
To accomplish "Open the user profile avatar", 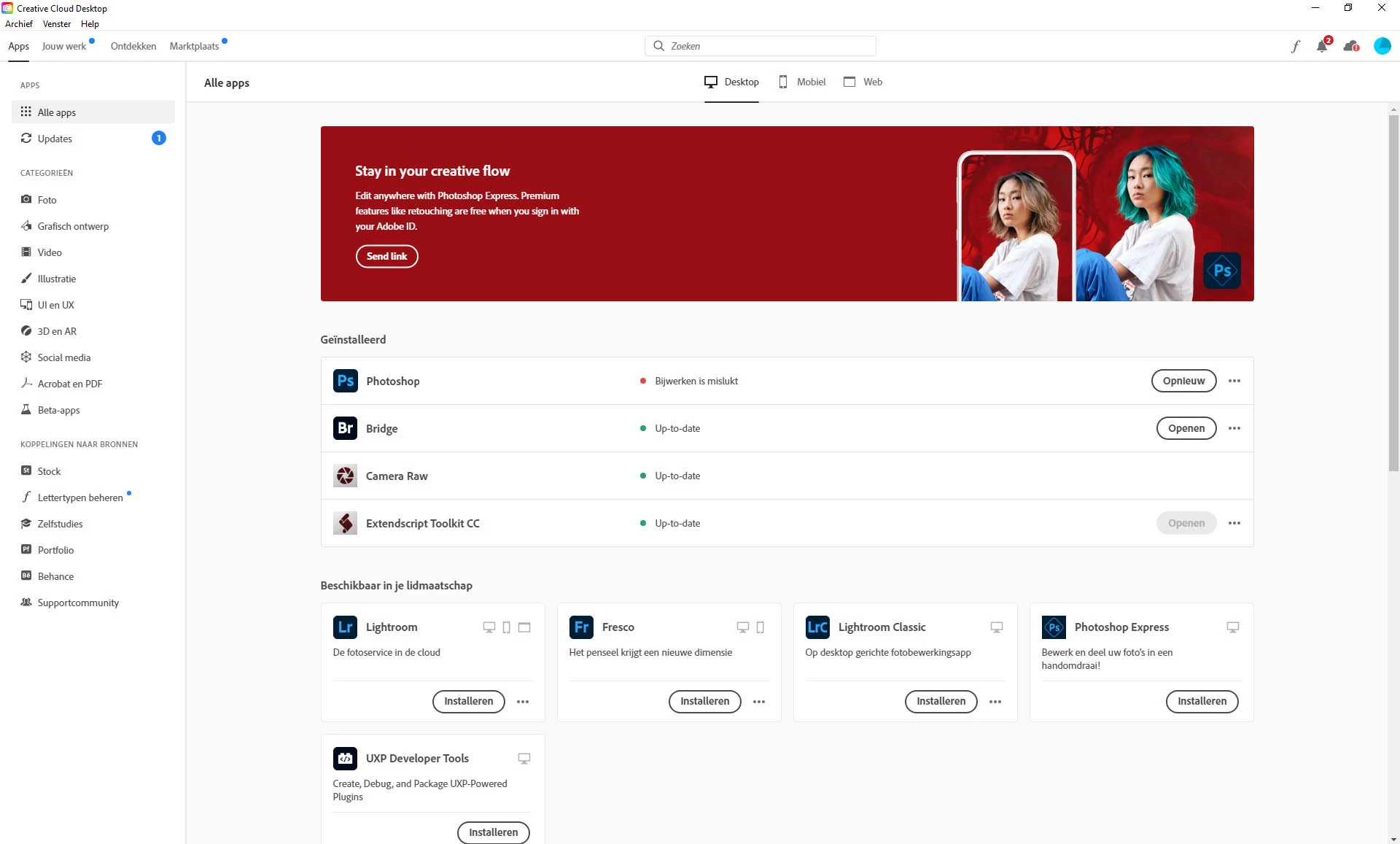I will 1382,47.
